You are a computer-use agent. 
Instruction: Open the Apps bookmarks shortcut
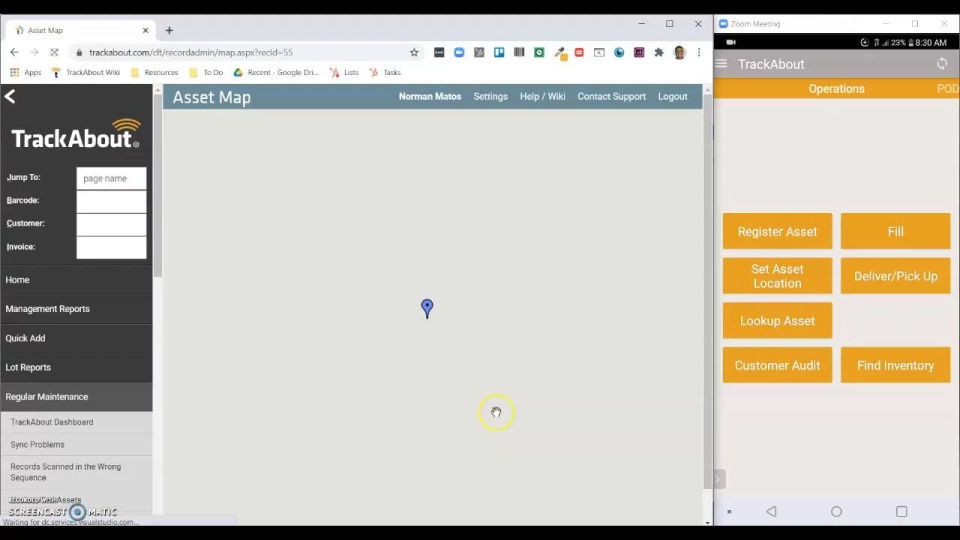(x=26, y=72)
